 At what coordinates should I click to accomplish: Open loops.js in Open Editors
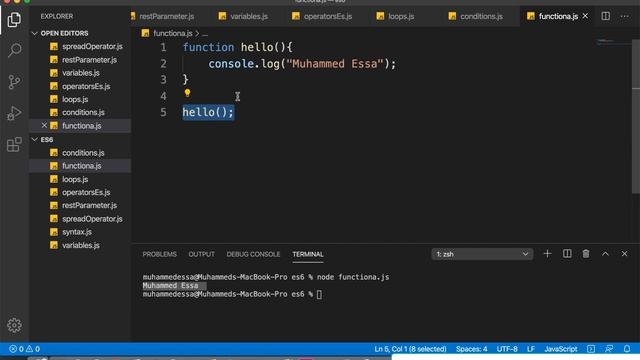click(x=80, y=99)
